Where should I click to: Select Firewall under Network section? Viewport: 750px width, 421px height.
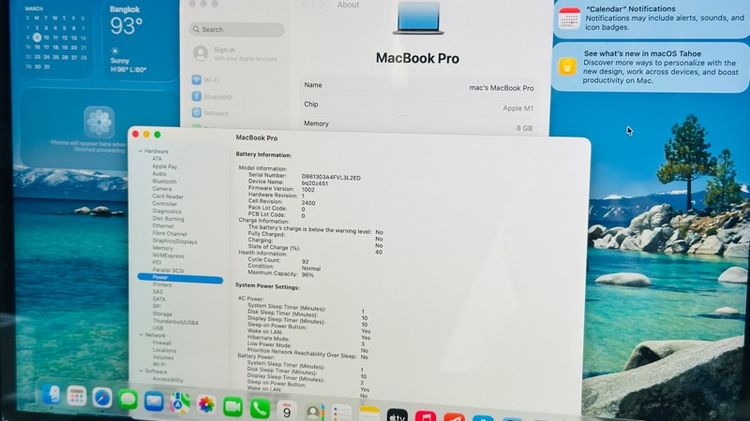pyautogui.click(x=162, y=343)
